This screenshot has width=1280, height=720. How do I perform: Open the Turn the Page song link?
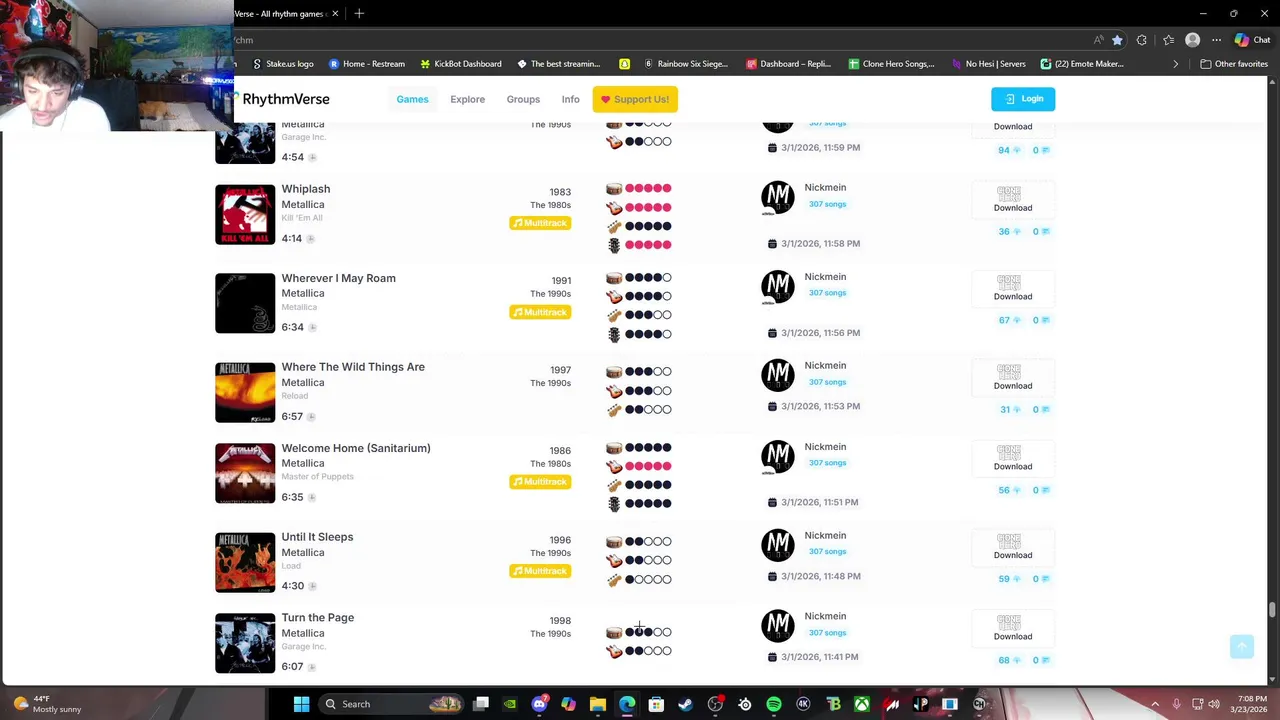click(x=318, y=618)
